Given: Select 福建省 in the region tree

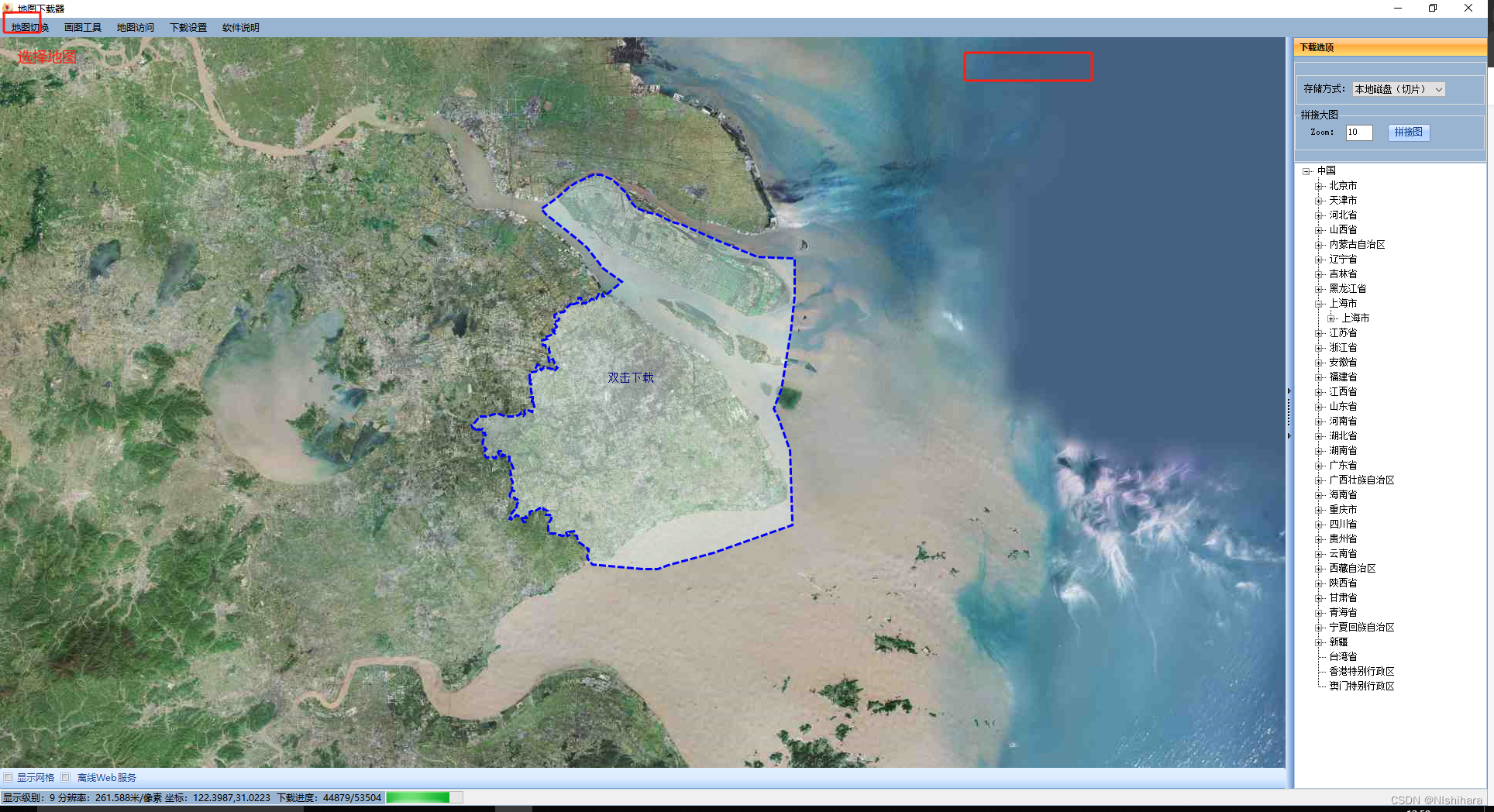Looking at the screenshot, I should coord(1343,377).
